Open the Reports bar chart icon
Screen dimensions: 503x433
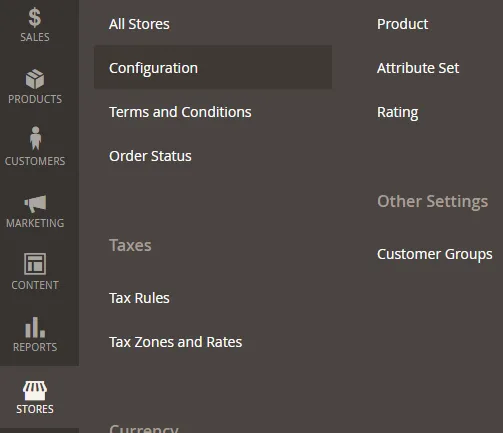35,327
